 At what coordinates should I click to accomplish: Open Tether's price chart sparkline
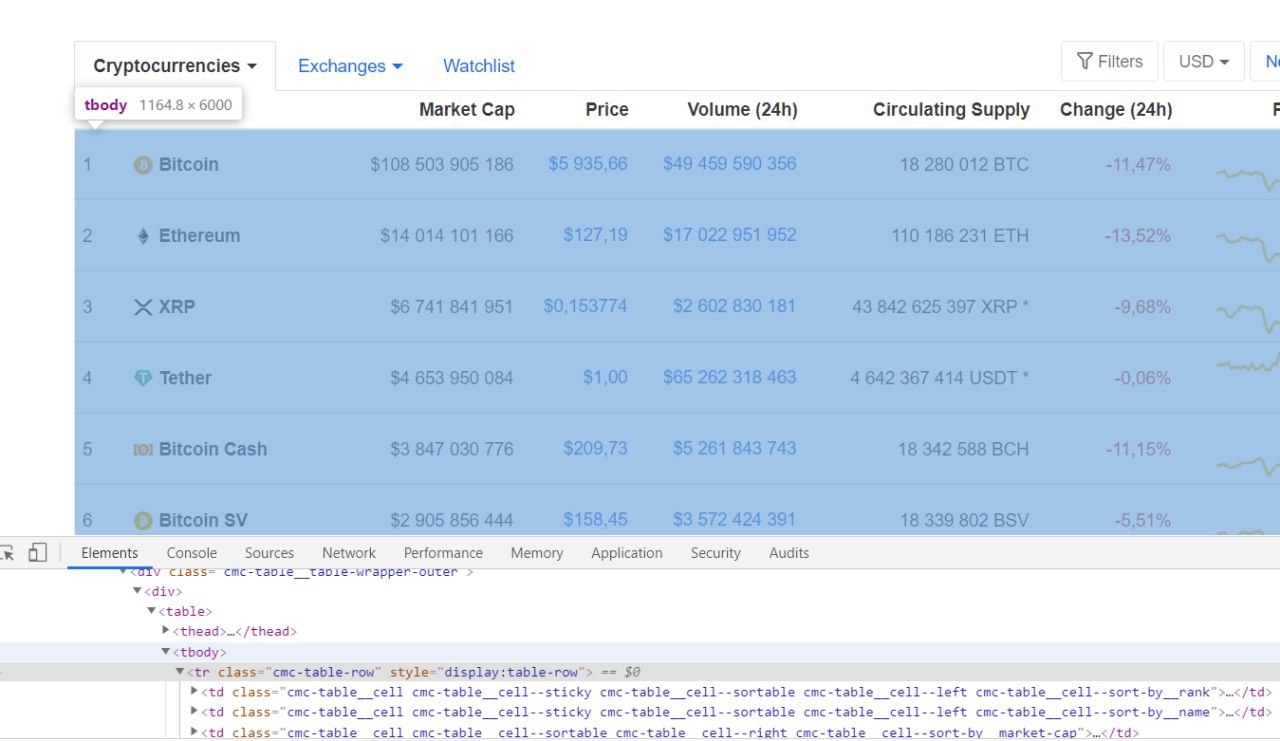click(1248, 365)
